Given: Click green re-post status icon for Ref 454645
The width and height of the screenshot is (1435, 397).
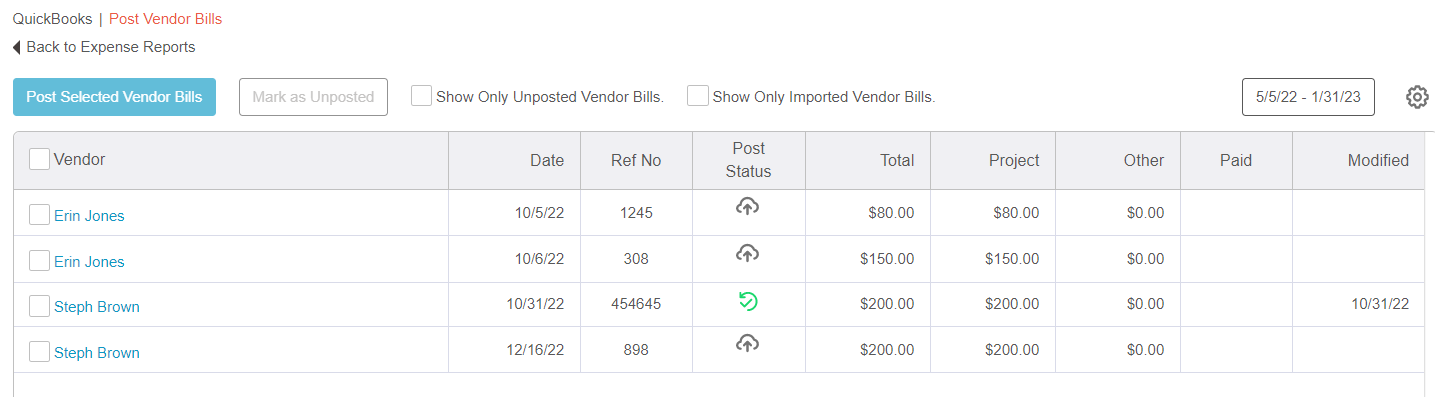Looking at the screenshot, I should (x=748, y=300).
